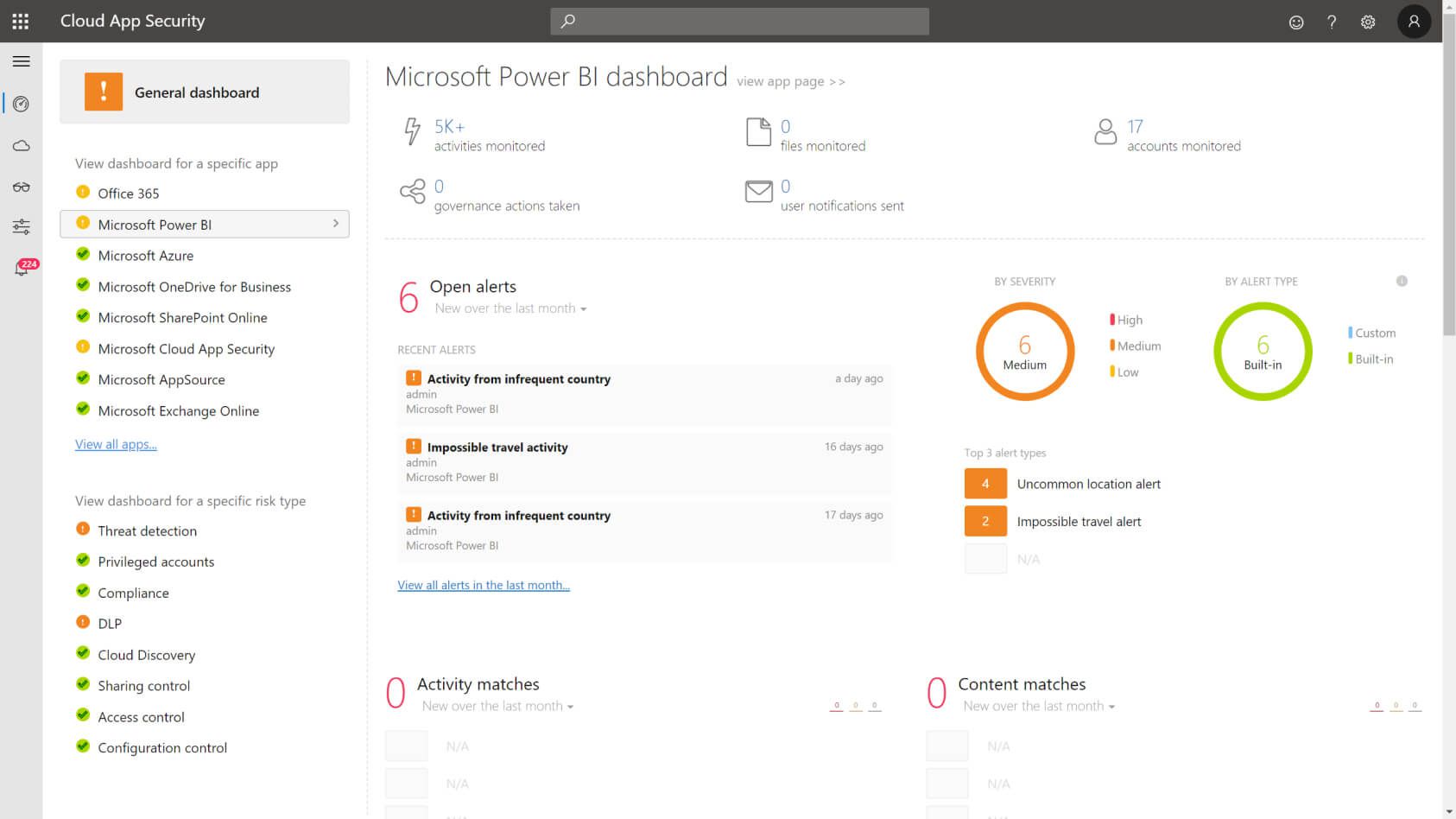Open Sharing control risk dashboard
Viewport: 1456px width, 819px height.
coord(144,686)
